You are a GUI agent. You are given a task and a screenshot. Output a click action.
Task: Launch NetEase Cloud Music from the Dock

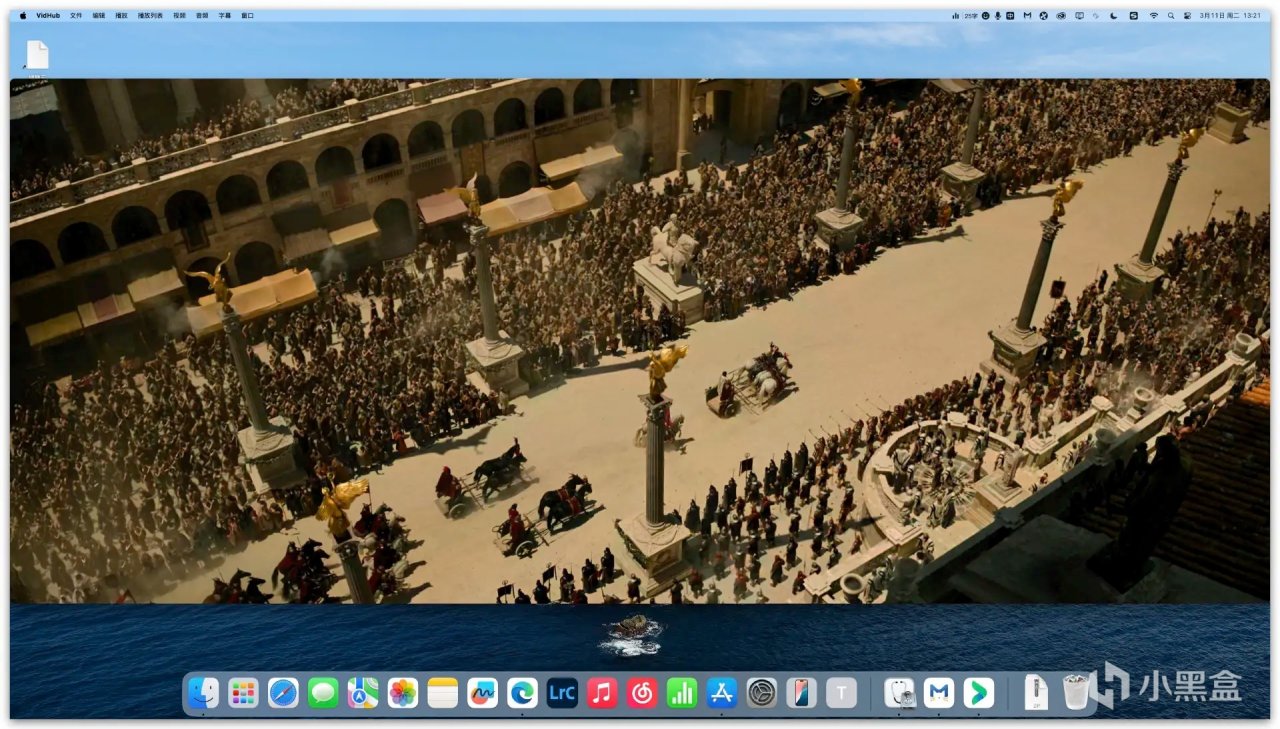(642, 692)
